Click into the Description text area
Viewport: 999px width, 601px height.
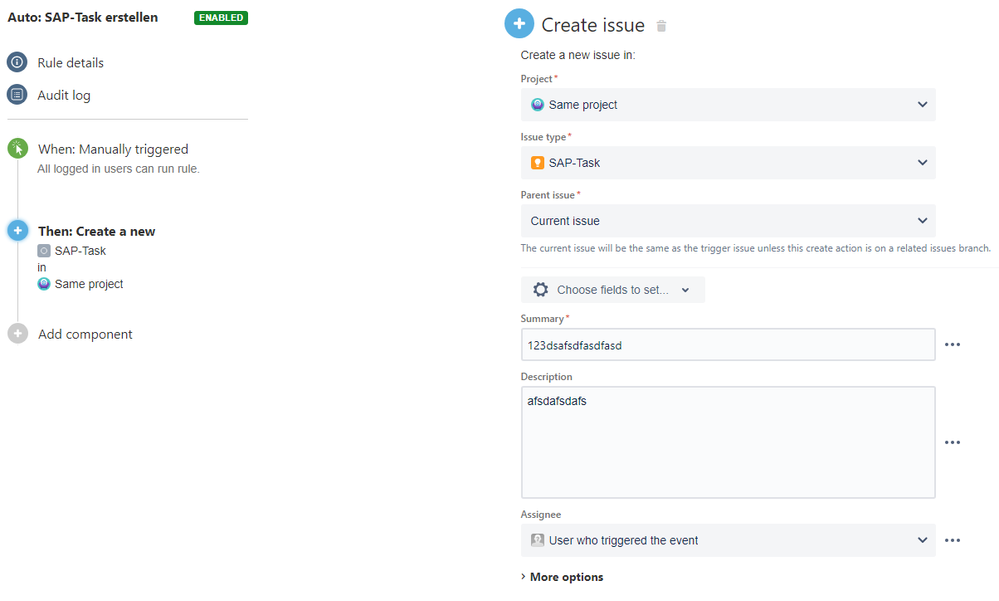[728, 442]
